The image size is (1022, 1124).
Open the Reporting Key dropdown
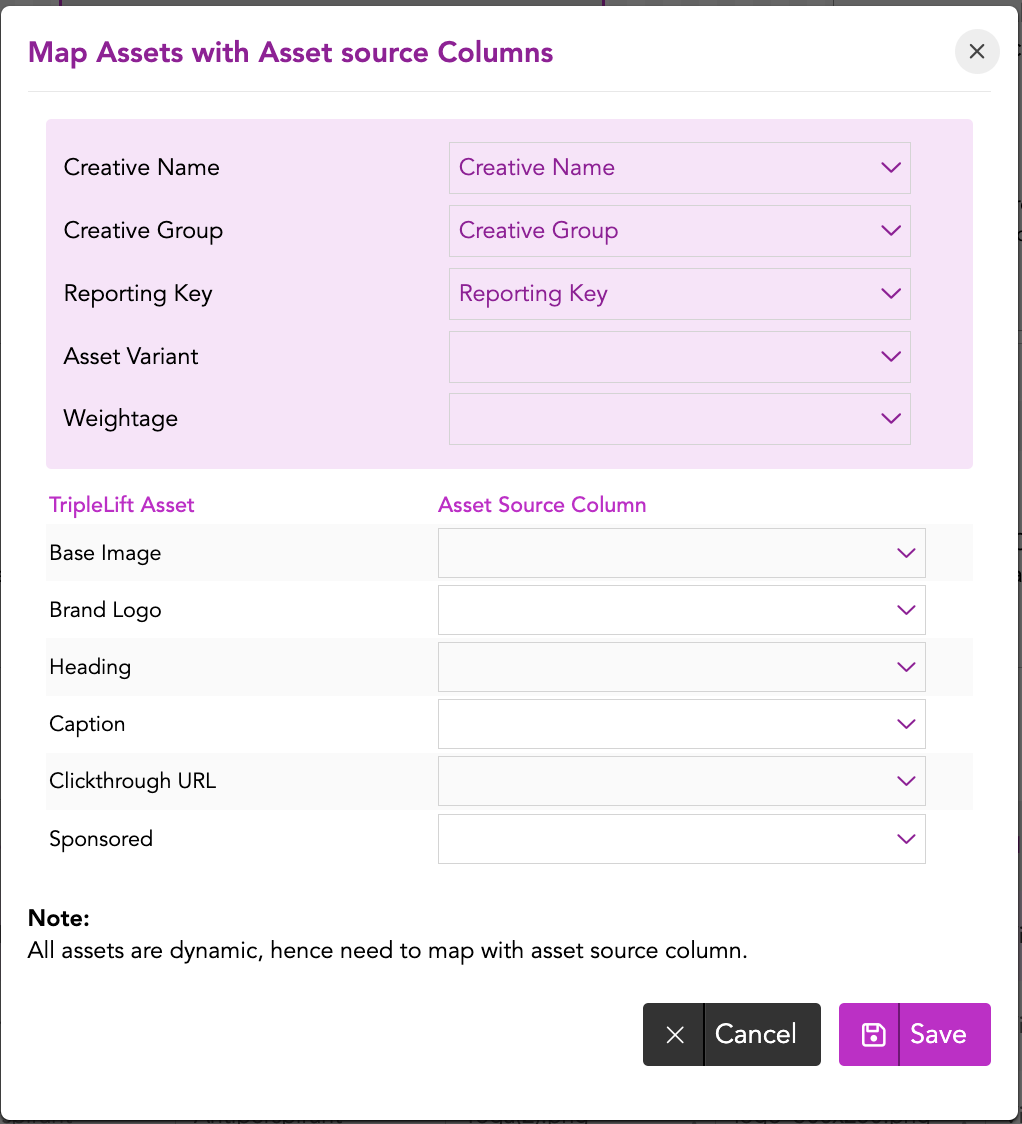click(679, 294)
